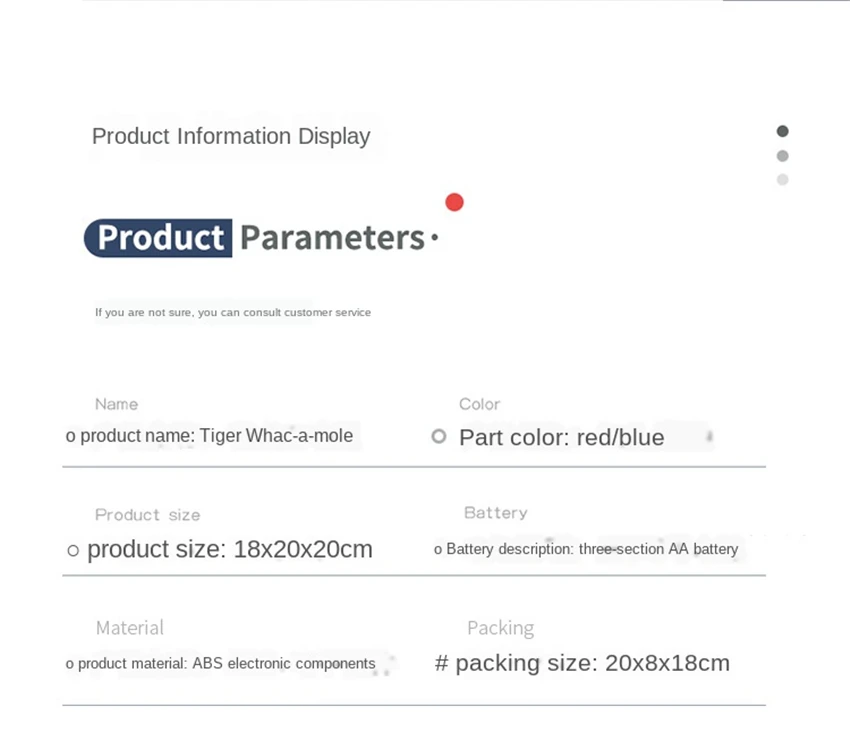Click the circle bullet before Part color
The image size is (850, 749).
tap(438, 436)
